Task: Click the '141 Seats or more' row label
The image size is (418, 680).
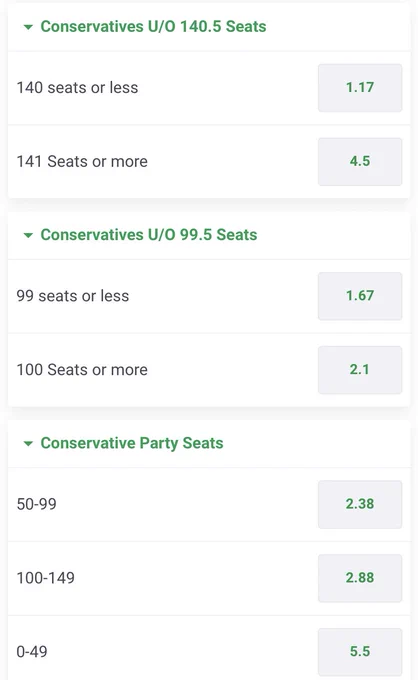Action: [82, 161]
